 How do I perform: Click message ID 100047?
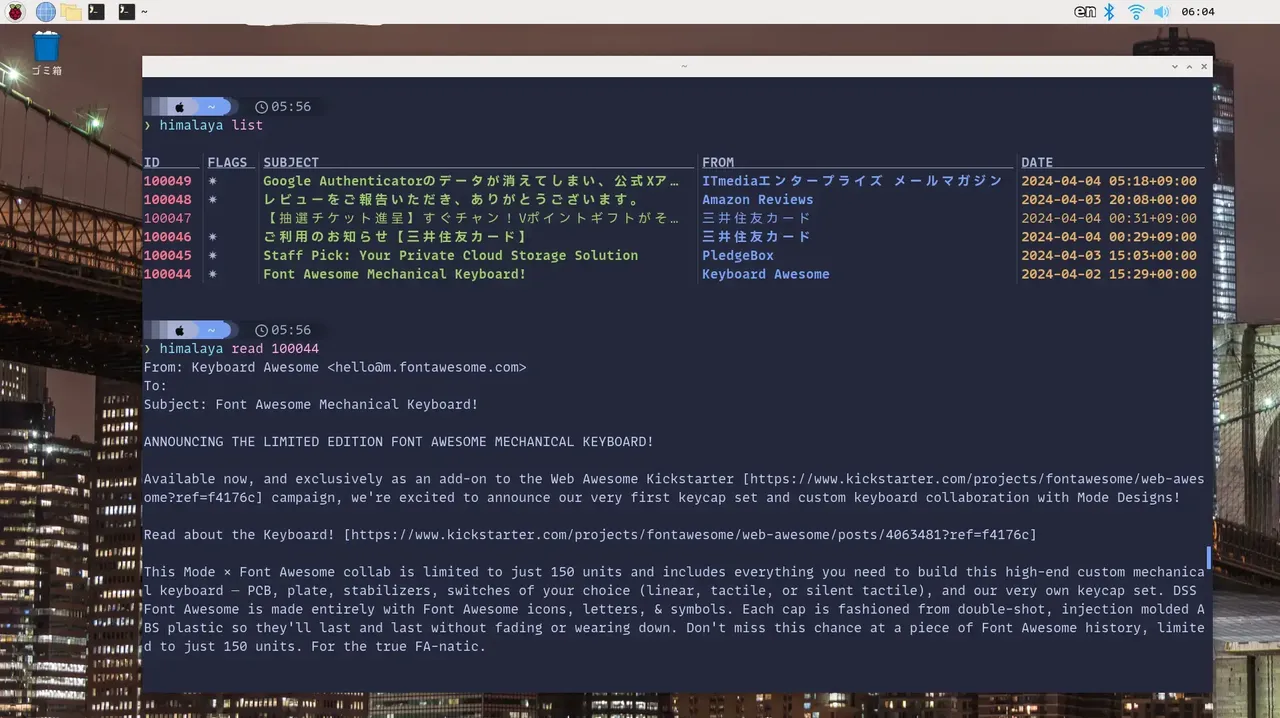167,218
